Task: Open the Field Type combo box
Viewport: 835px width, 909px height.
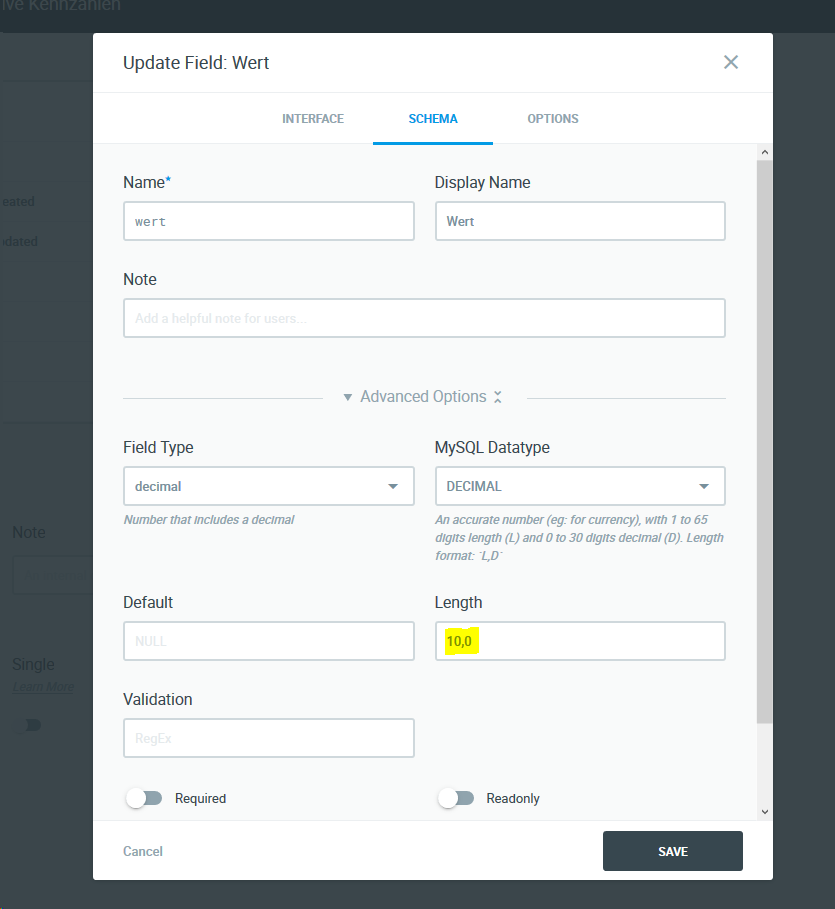Action: coord(268,486)
